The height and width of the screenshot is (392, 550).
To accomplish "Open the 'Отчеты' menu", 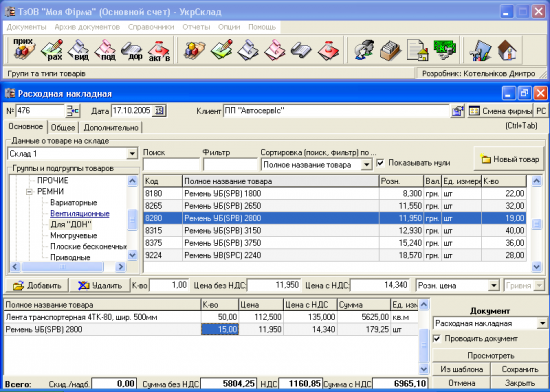I will coord(196,27).
